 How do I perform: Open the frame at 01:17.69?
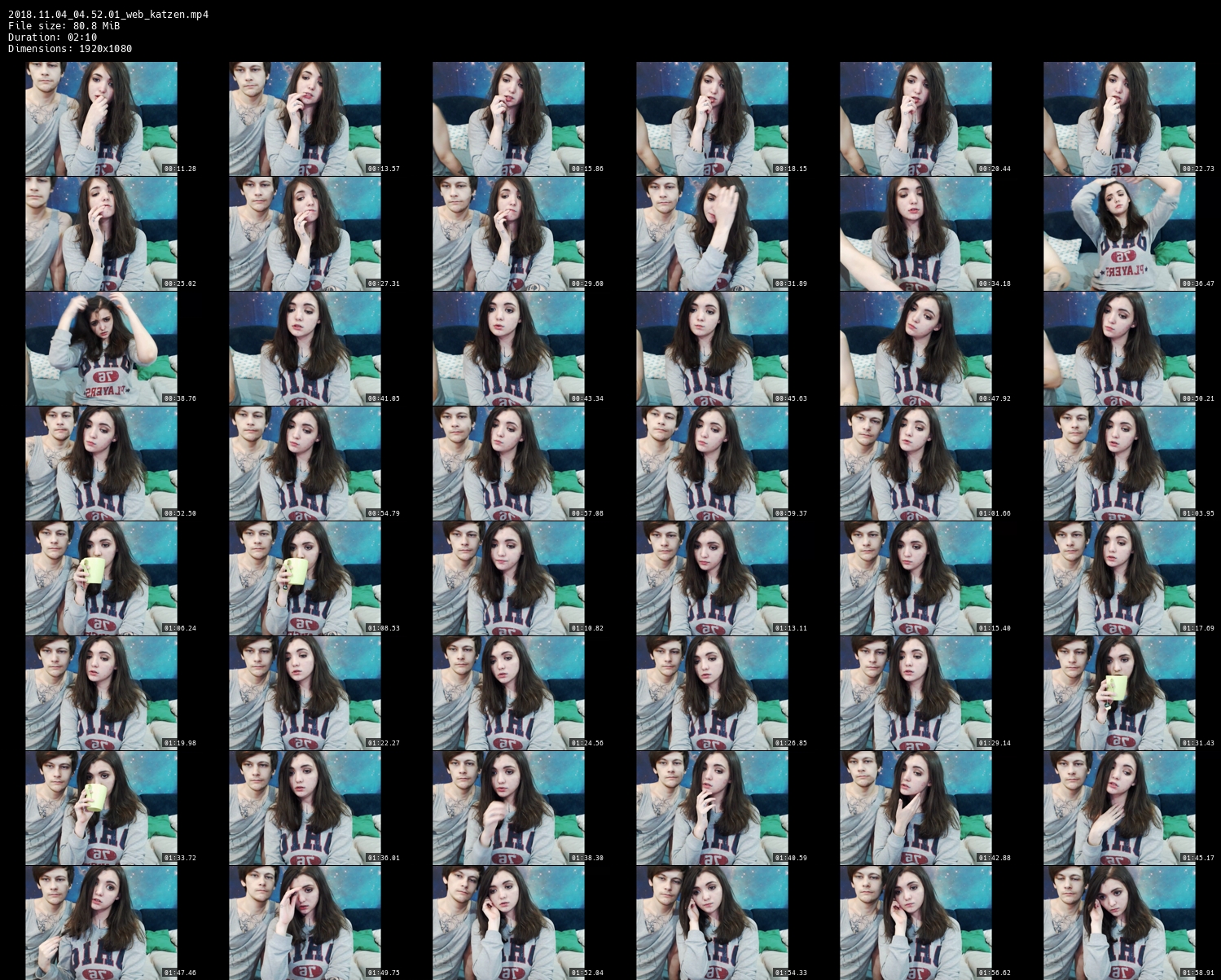(x=1119, y=578)
